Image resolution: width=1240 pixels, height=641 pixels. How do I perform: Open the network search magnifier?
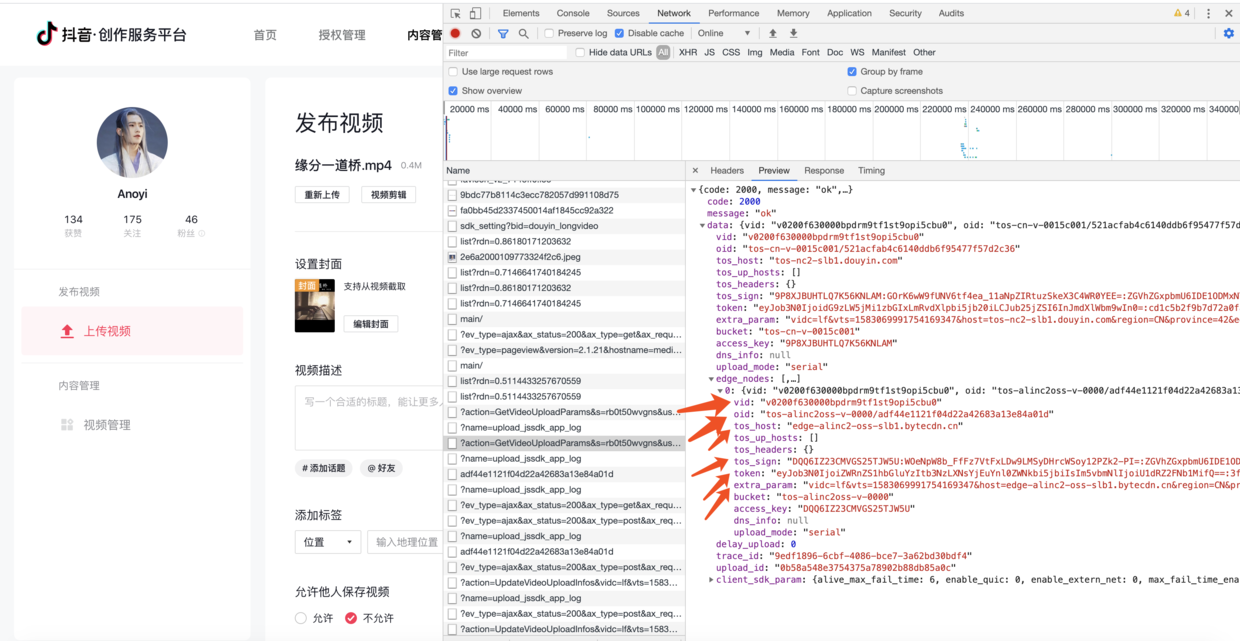pyautogui.click(x=523, y=33)
